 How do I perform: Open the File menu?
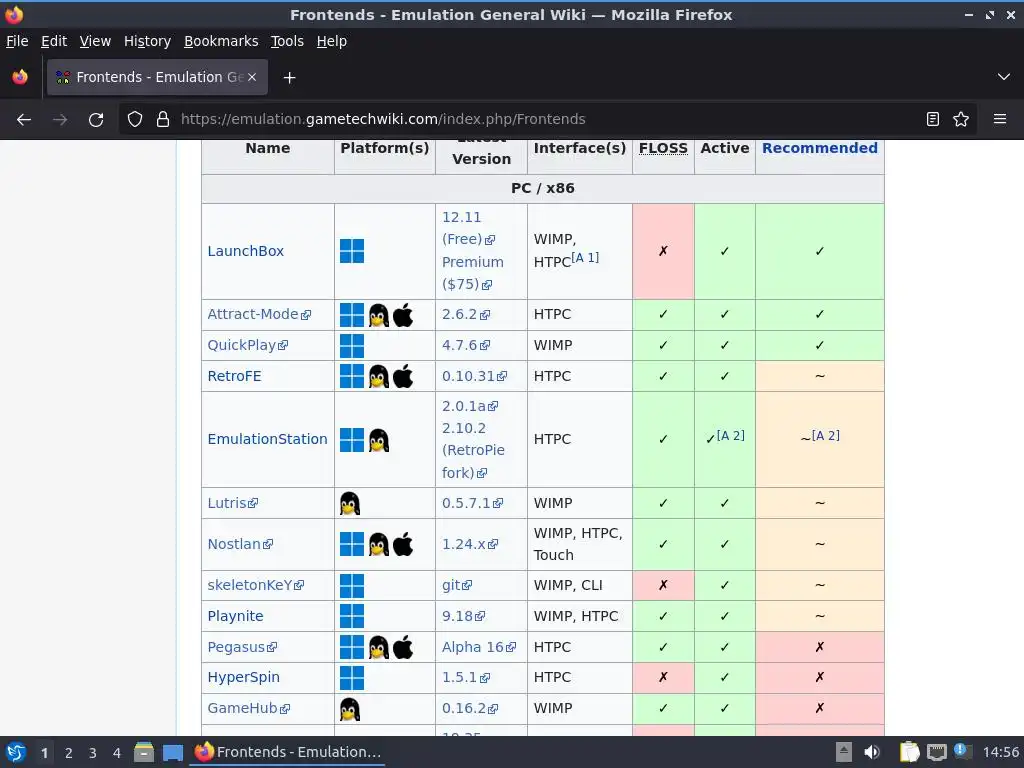point(17,41)
